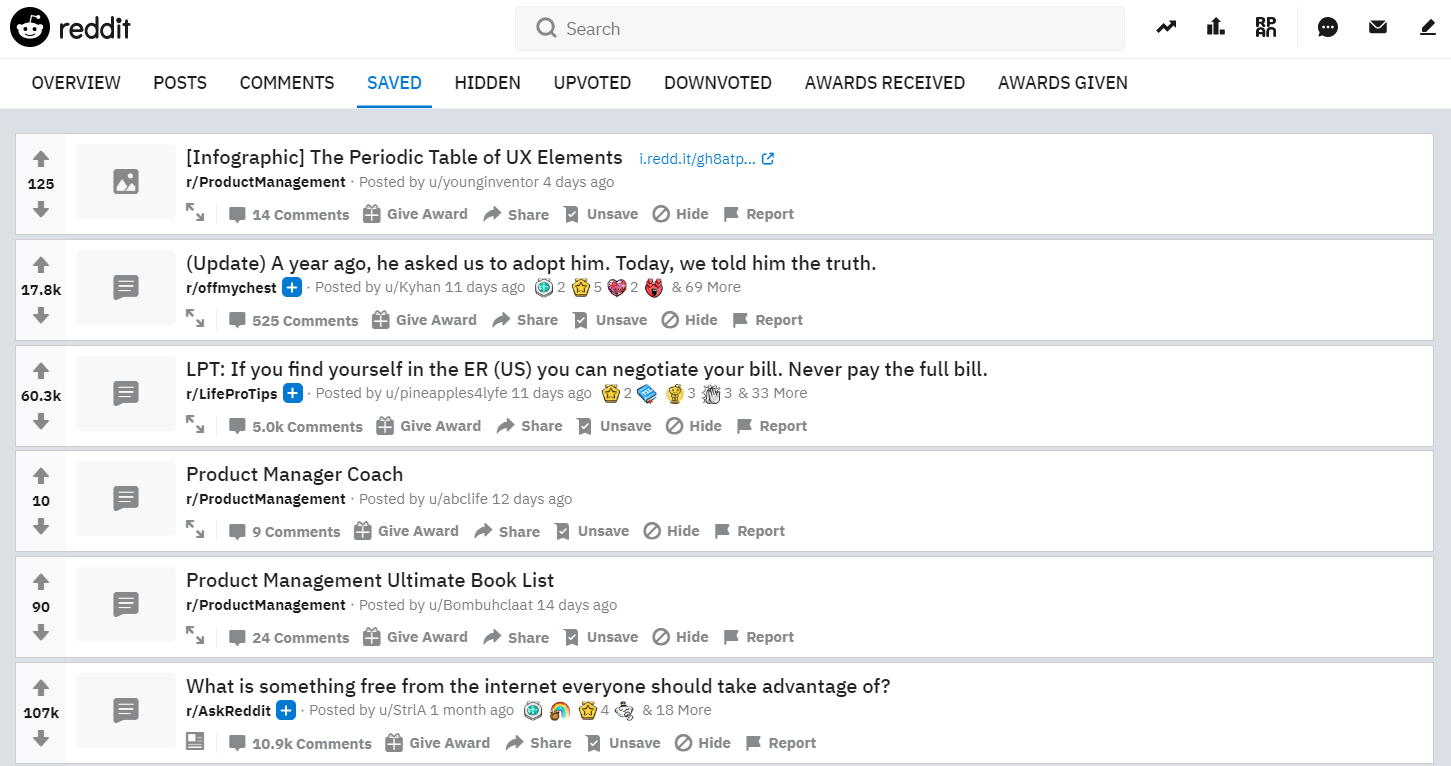The image size is (1451, 766).
Task: Open the chat bubble icon
Action: point(1328,28)
